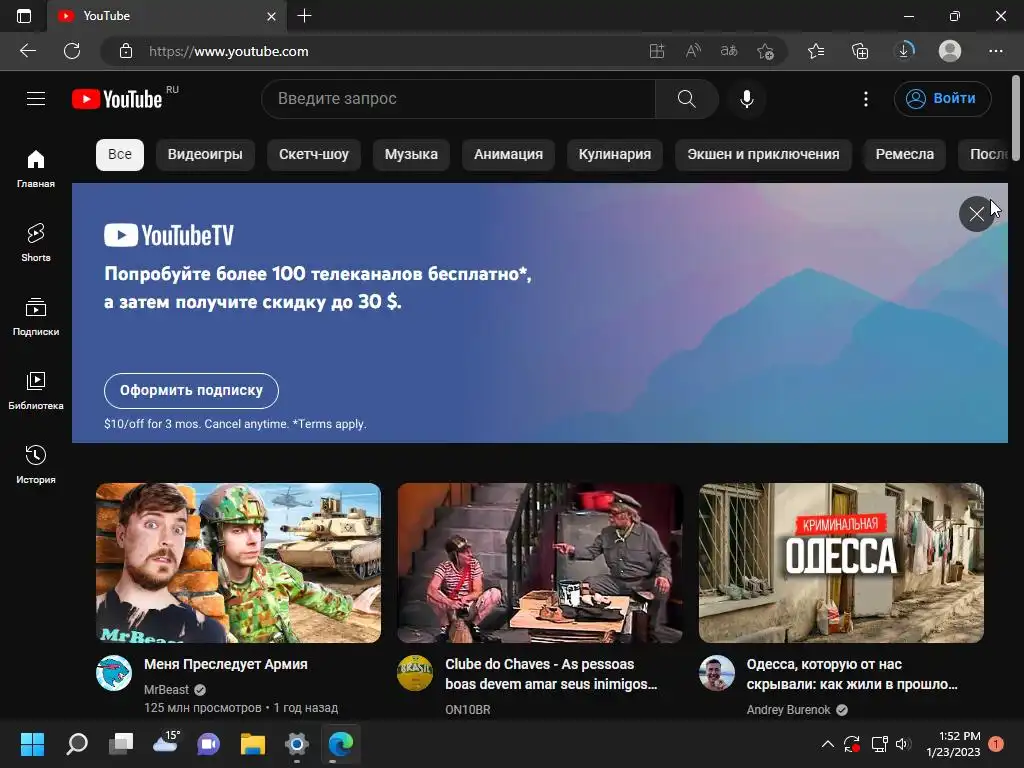
Task: Open title Меня Преследует Армия
Action: tap(225, 664)
